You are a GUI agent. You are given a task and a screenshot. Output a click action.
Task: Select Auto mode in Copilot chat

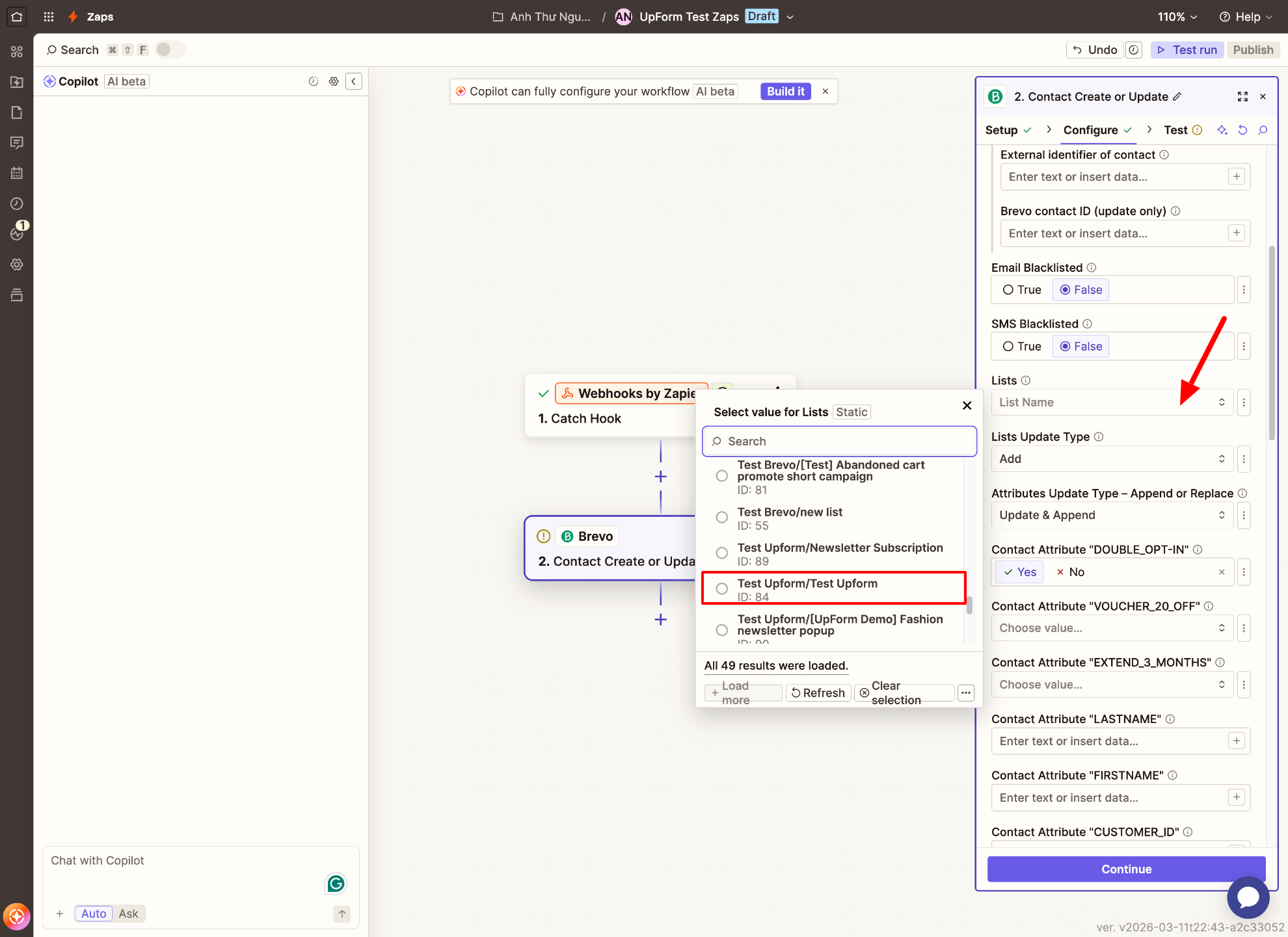coord(93,914)
